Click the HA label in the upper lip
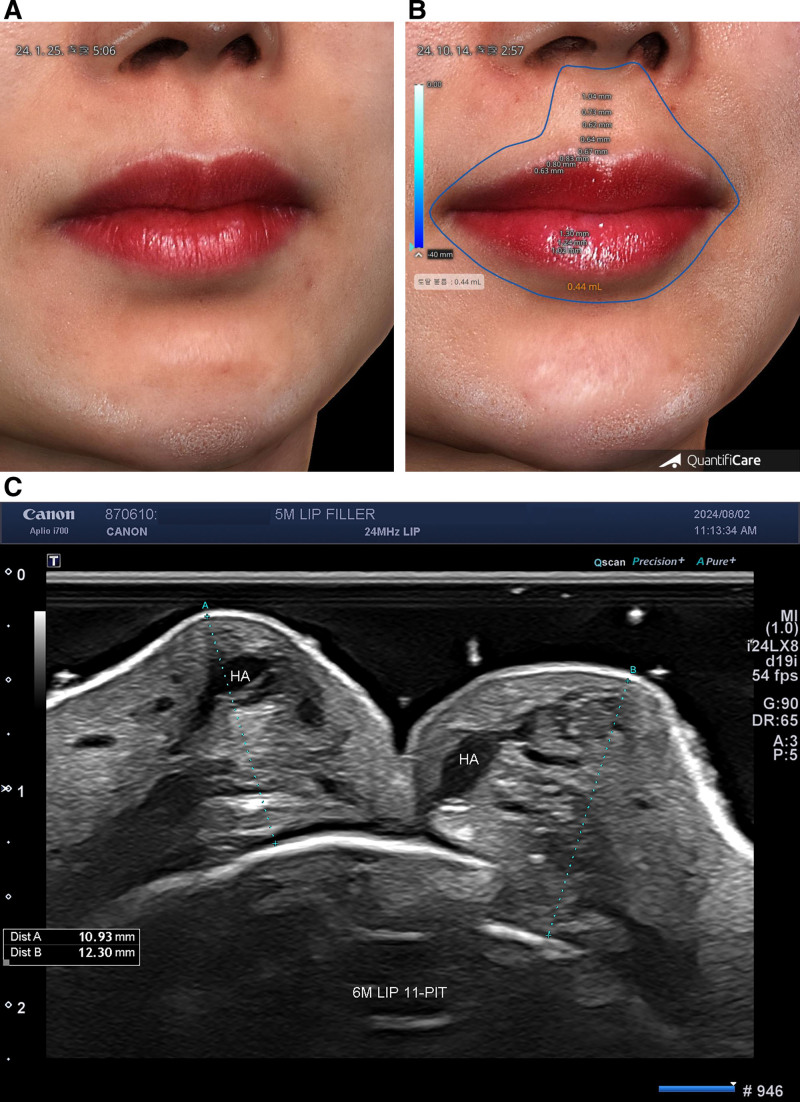Viewport: 800px width, 1102px height. 240,676
